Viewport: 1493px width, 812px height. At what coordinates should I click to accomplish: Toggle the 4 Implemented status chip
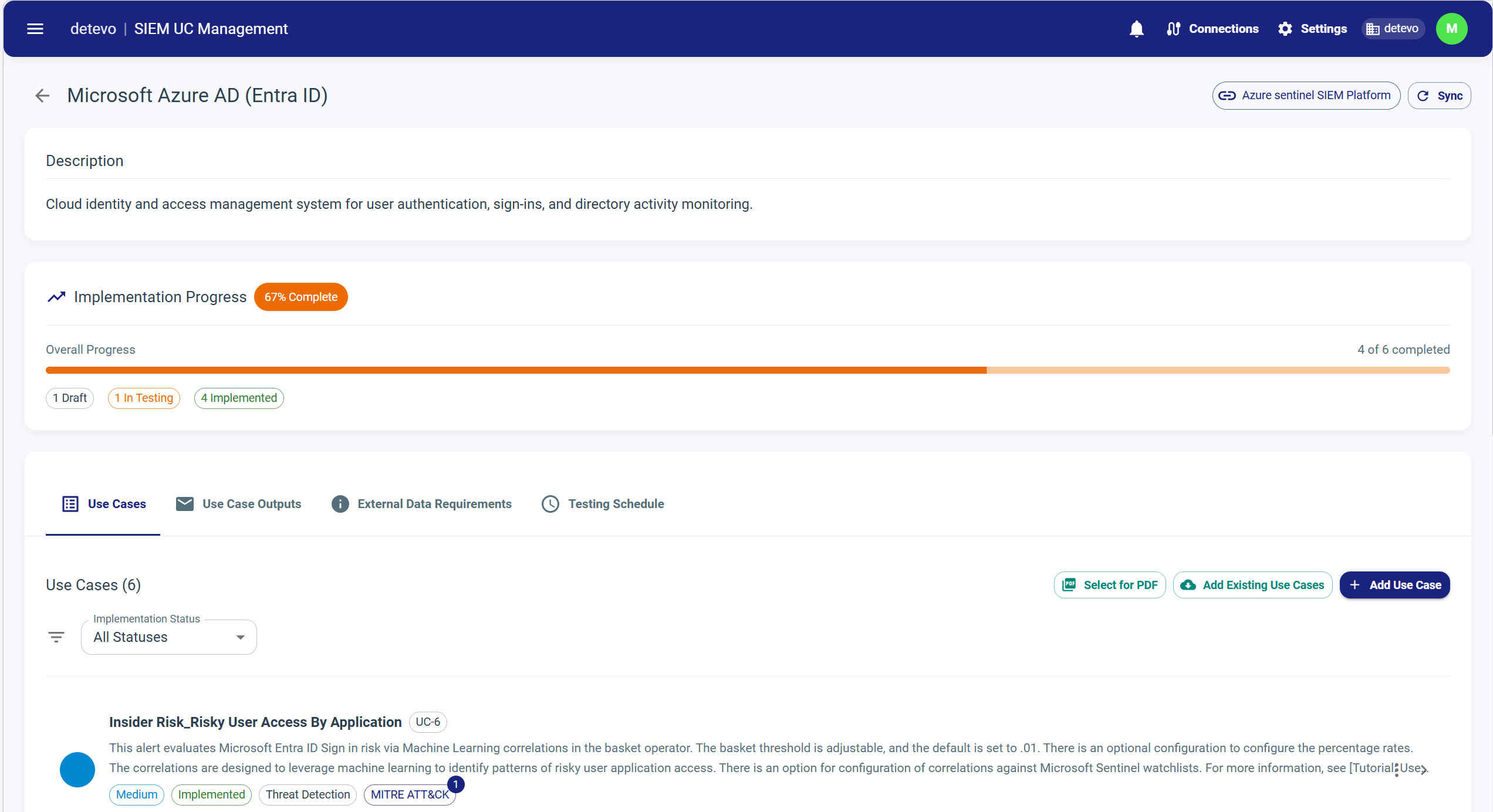[x=238, y=398]
